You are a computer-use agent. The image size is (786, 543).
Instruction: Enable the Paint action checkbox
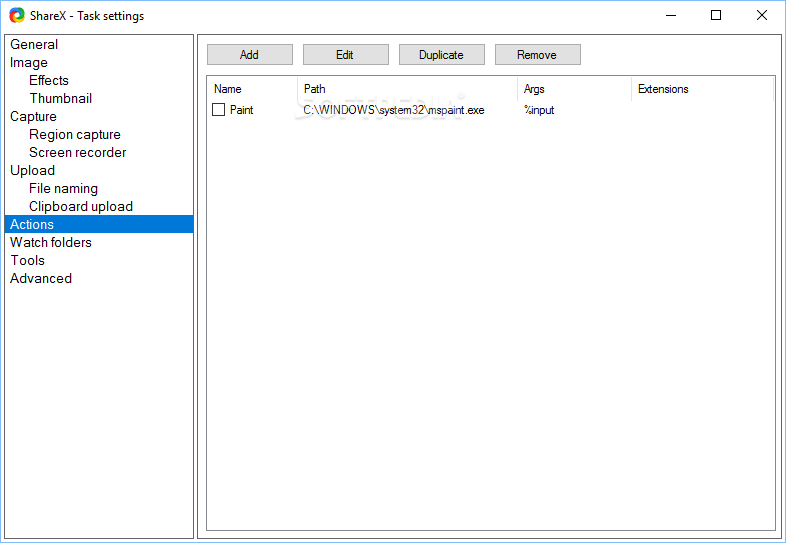[219, 110]
